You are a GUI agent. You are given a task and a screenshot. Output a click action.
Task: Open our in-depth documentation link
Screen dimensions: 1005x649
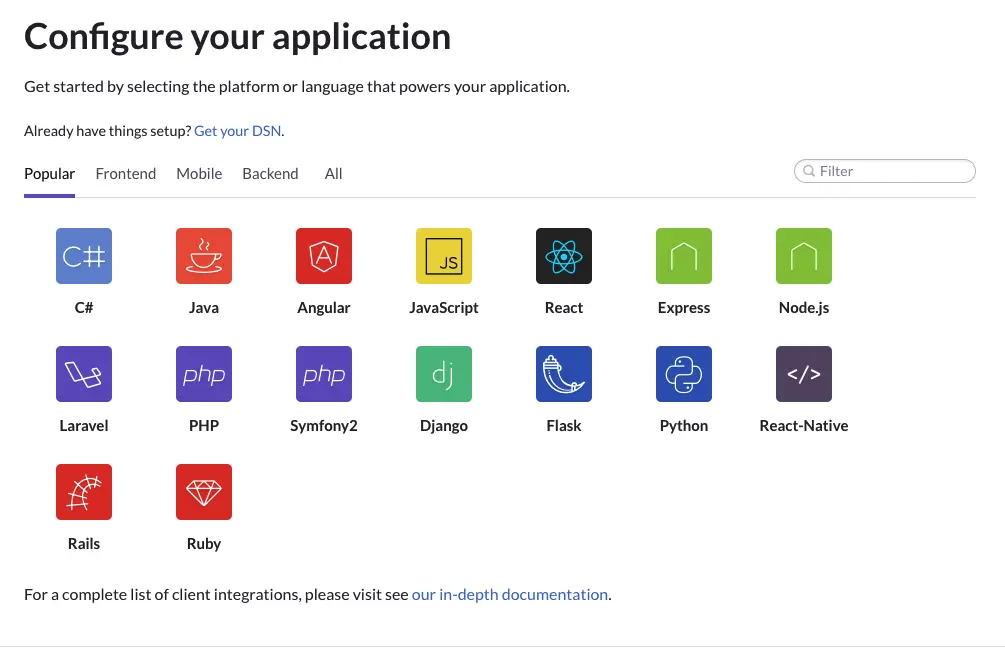tap(510, 595)
